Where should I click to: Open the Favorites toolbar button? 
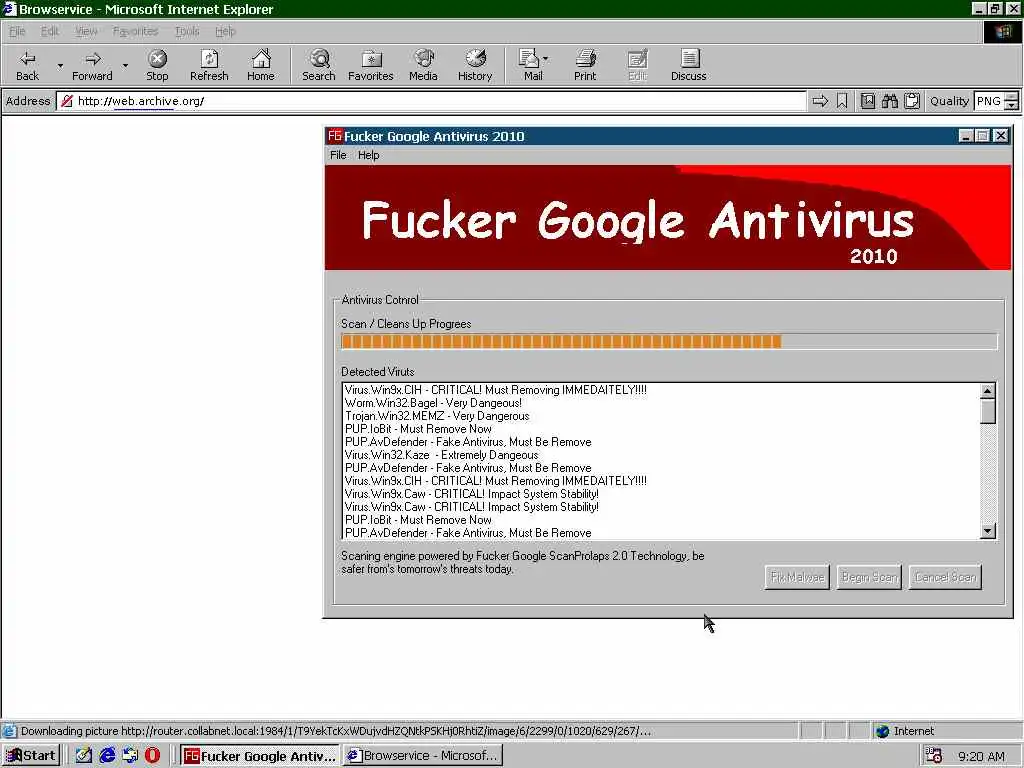(370, 65)
